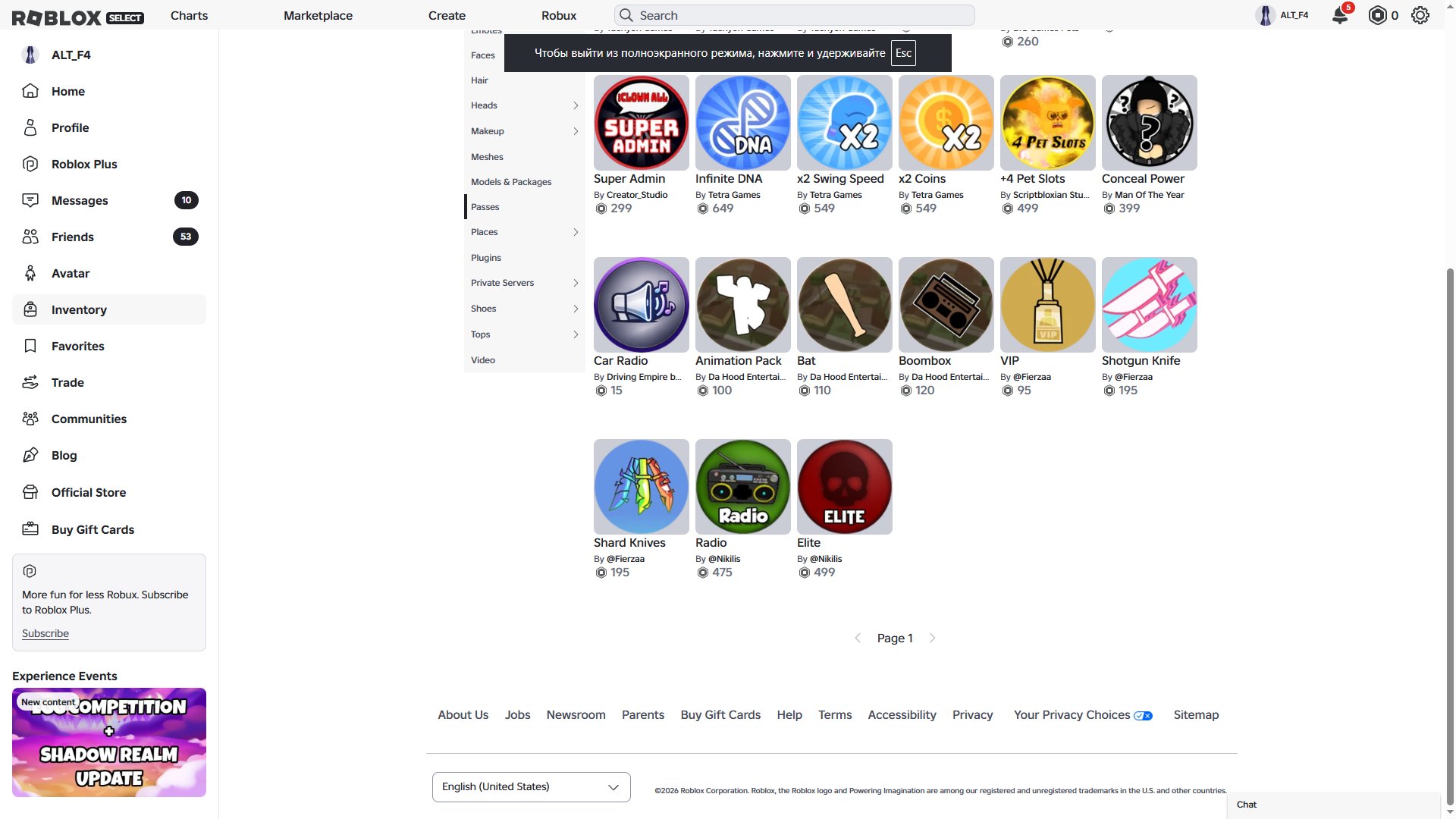The image size is (1456, 819).
Task: Click the Robux balance icon
Action: click(1377, 15)
